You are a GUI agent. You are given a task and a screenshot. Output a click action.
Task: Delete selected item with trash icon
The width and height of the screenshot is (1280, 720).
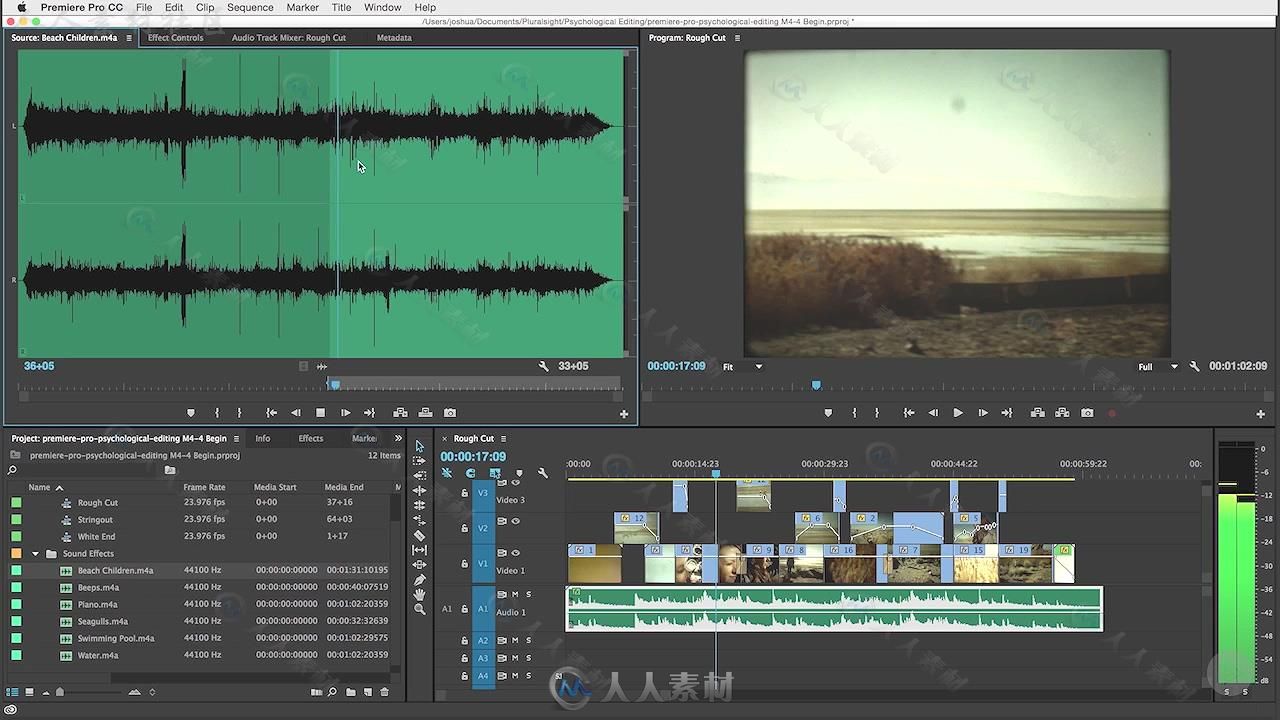tap(385, 692)
